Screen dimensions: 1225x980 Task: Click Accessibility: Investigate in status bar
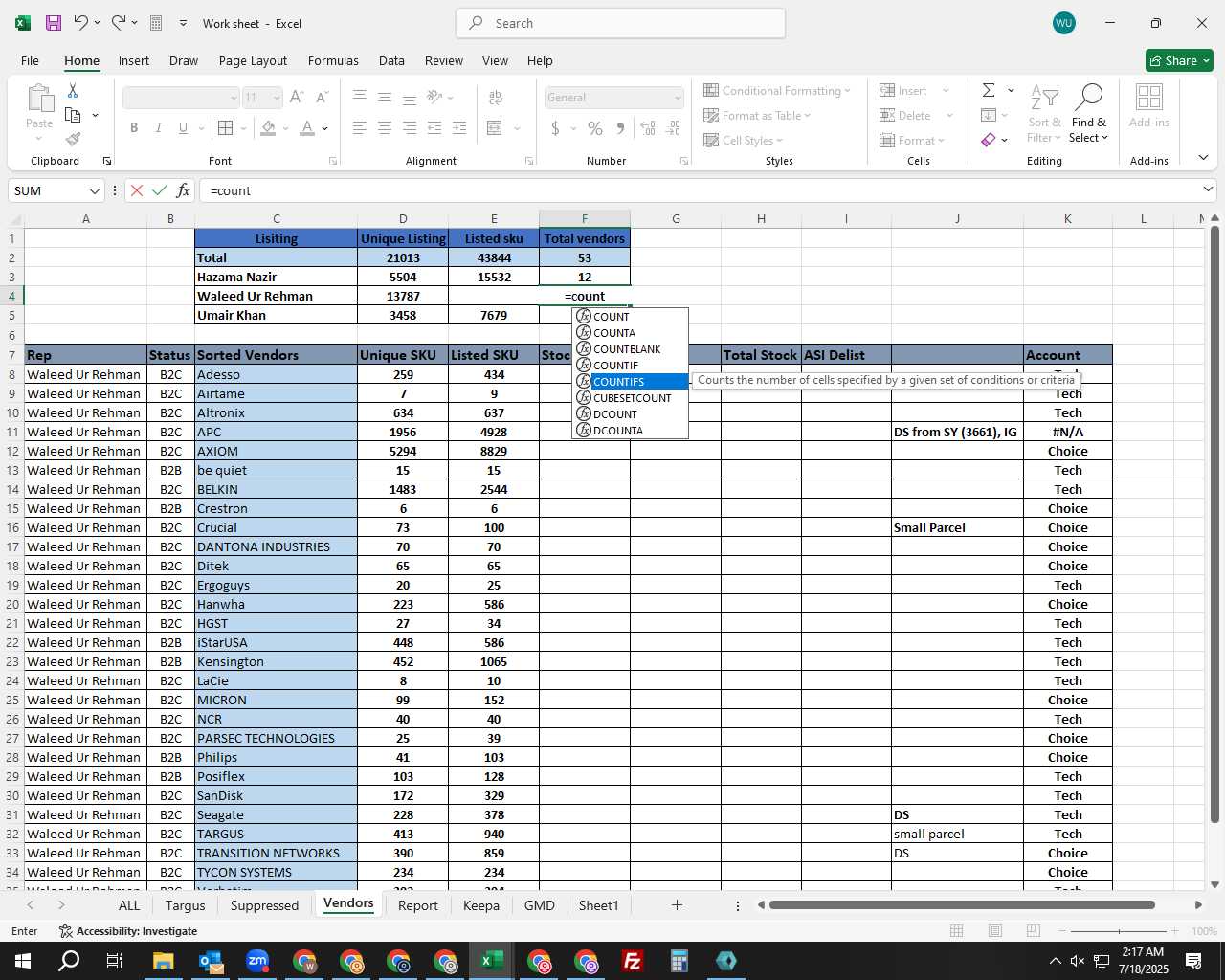[x=128, y=931]
